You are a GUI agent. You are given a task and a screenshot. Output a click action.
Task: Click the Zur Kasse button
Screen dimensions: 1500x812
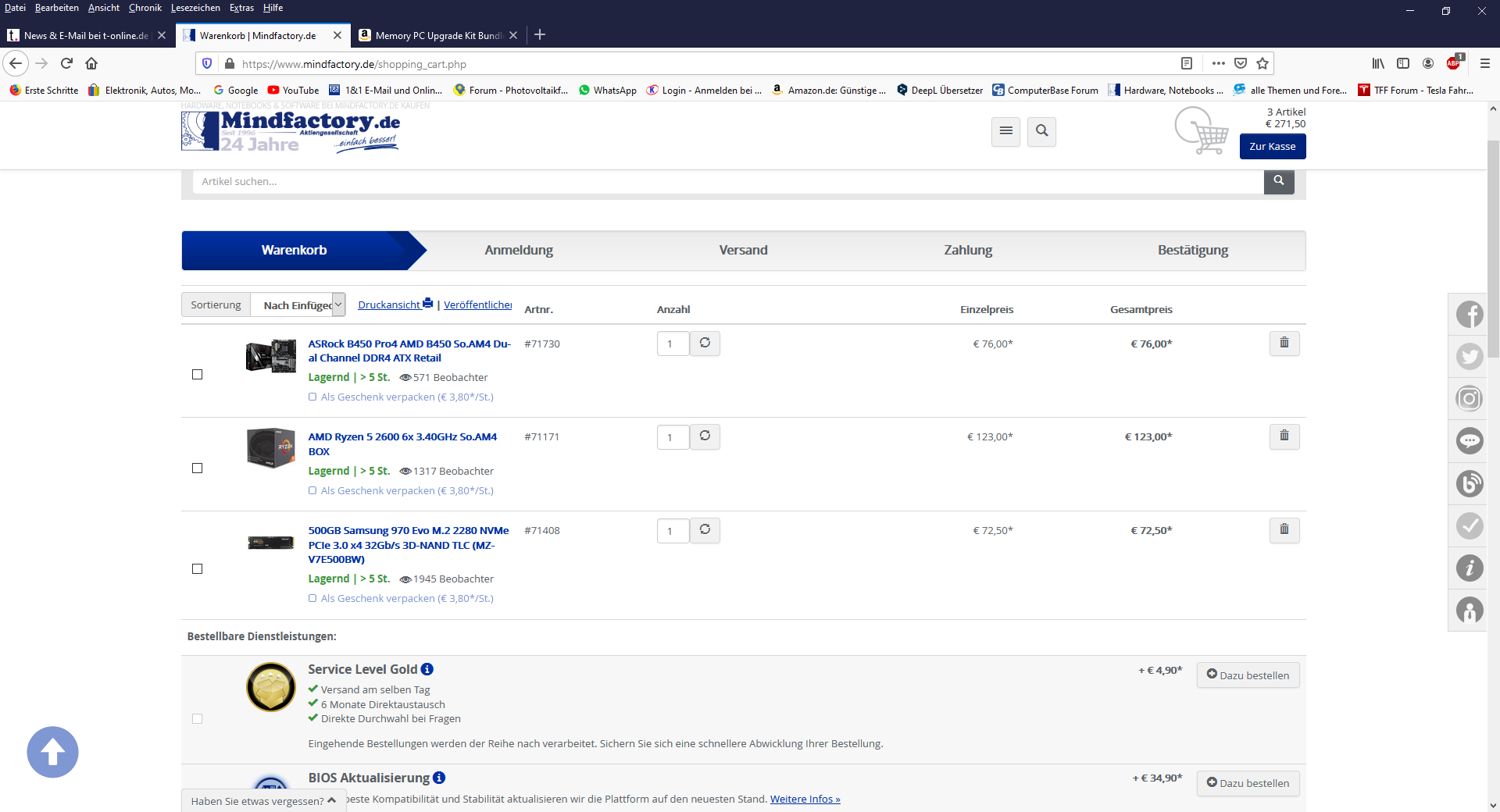(x=1273, y=147)
